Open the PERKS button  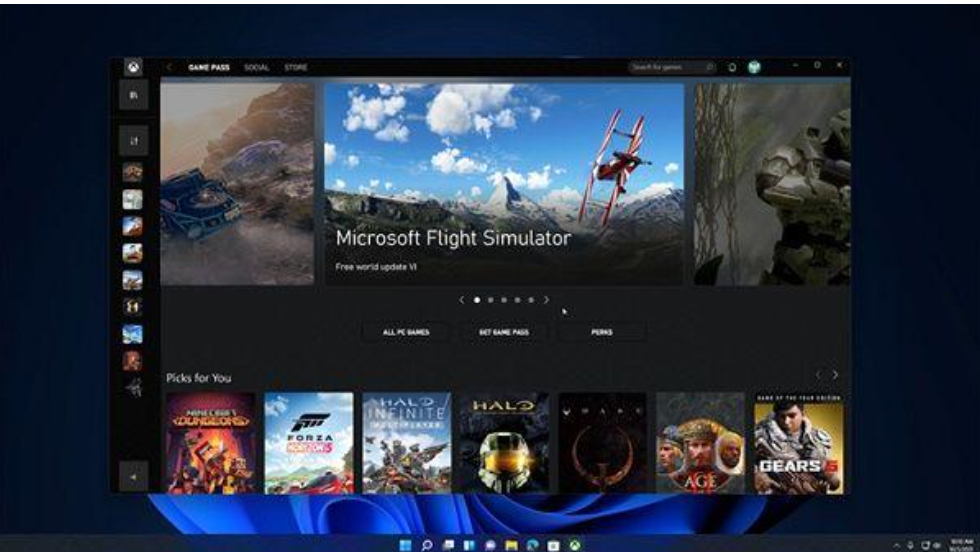[x=602, y=332]
